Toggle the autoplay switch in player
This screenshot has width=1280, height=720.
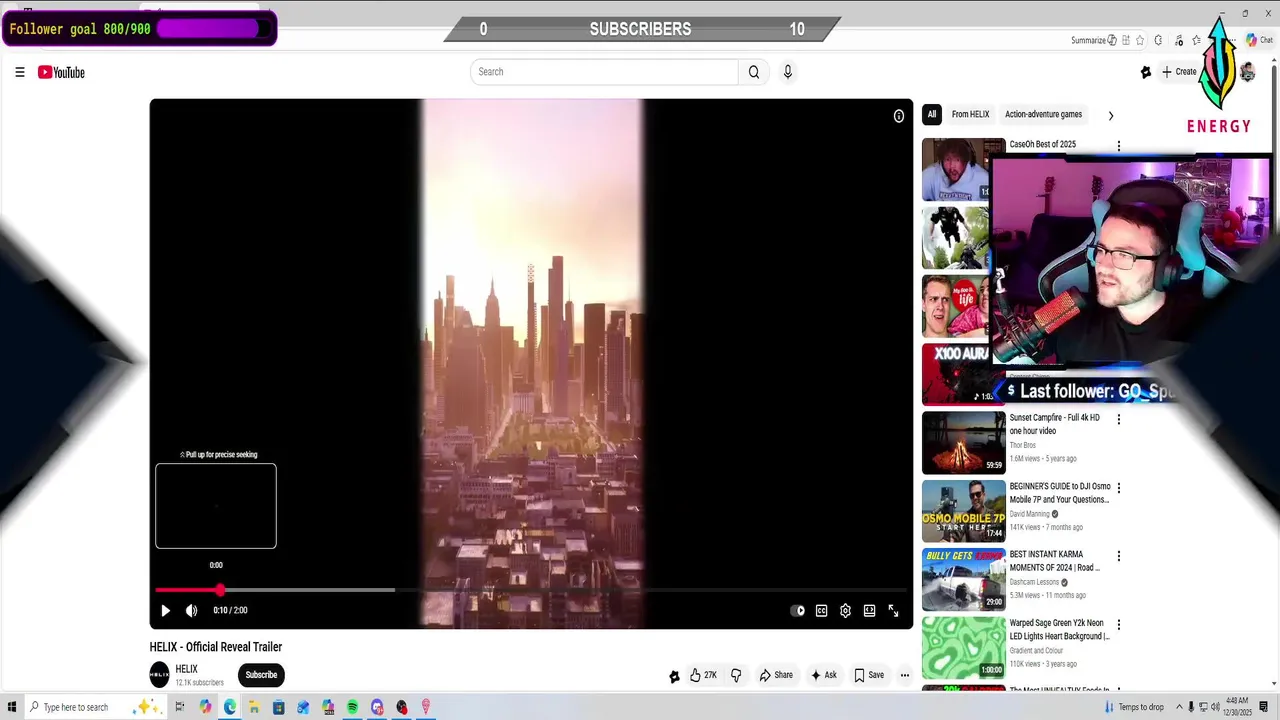[798, 611]
